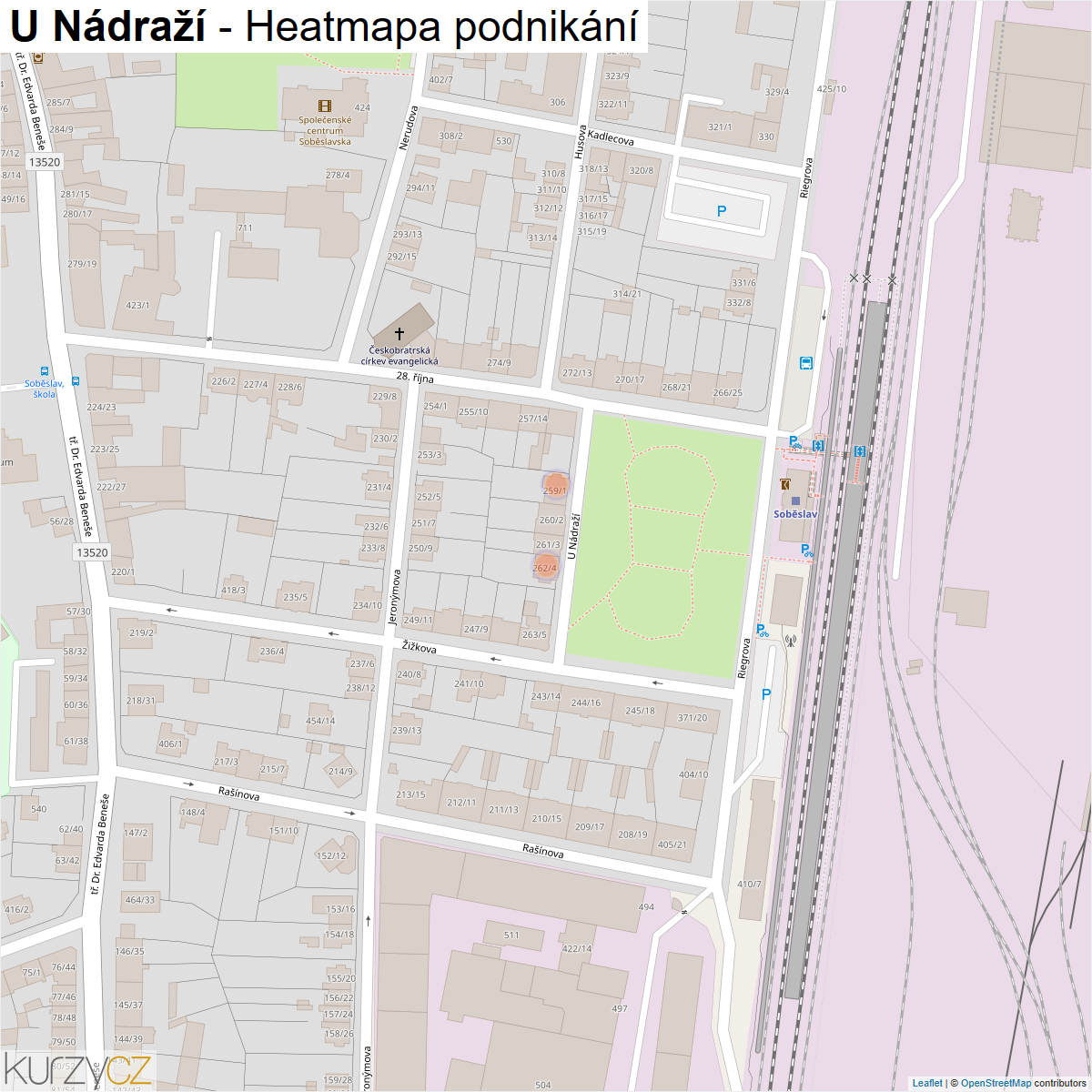This screenshot has height=1092, width=1092.
Task: Click the bus station icon on Riegrova
Action: (x=806, y=363)
